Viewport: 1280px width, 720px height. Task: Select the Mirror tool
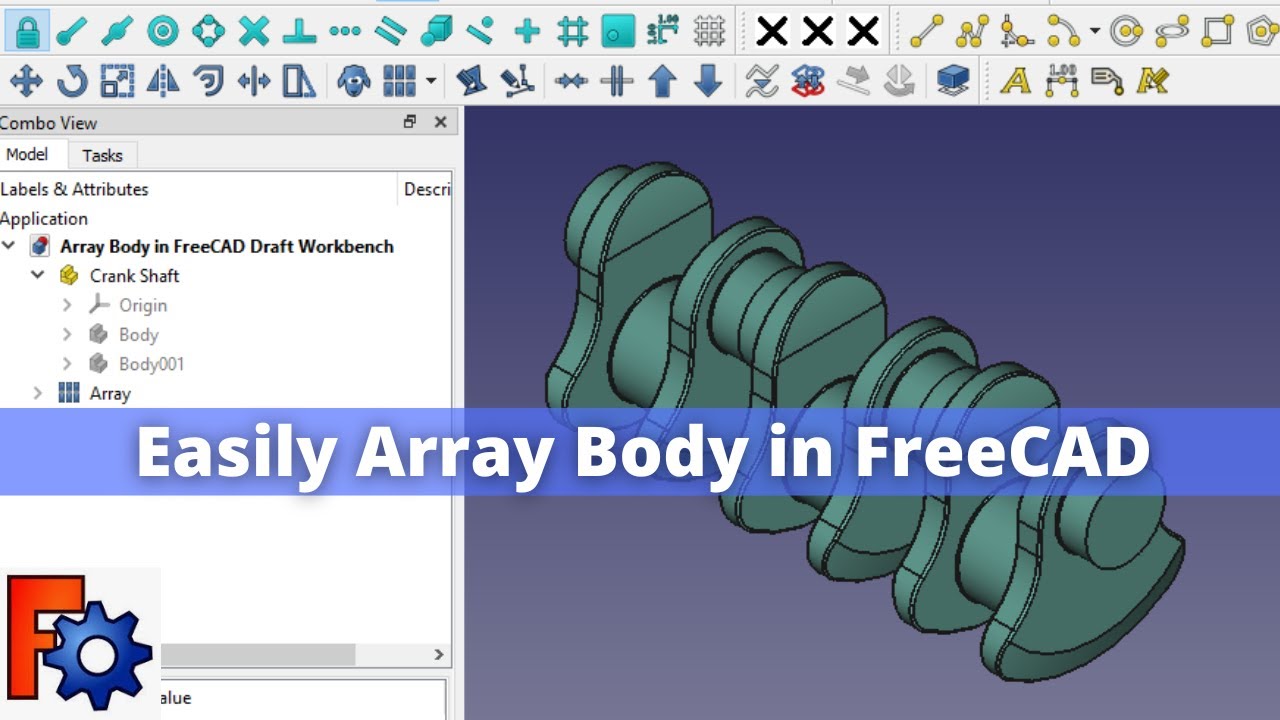tap(163, 80)
